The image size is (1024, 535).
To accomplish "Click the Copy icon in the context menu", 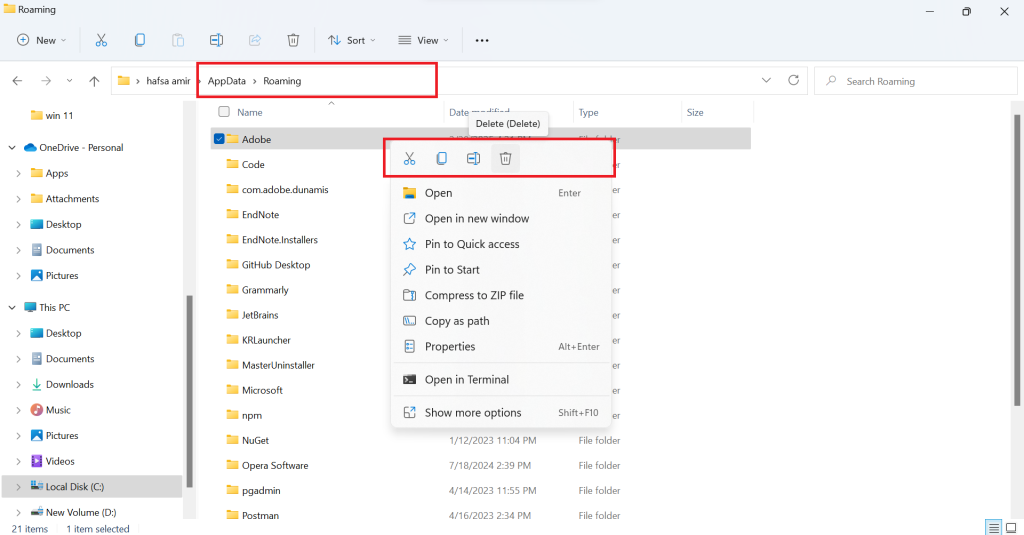I will tap(441, 159).
